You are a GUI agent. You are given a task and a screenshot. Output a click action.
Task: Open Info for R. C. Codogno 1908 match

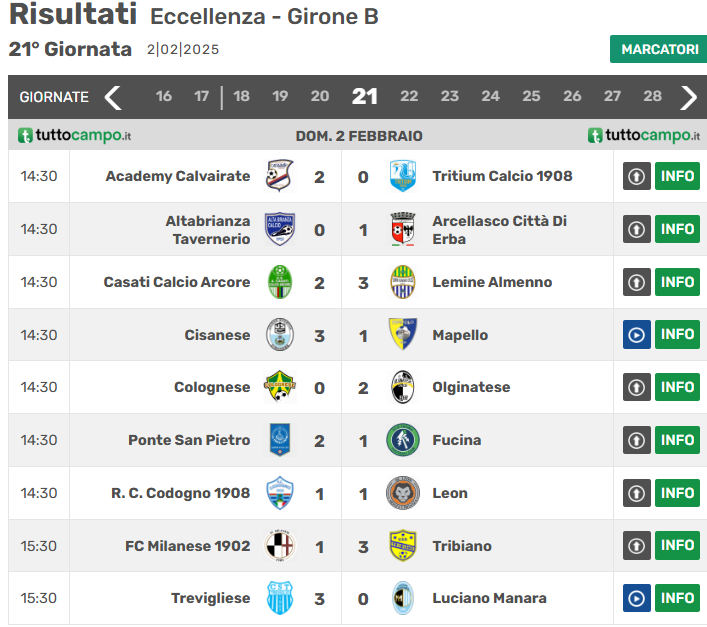pos(677,493)
